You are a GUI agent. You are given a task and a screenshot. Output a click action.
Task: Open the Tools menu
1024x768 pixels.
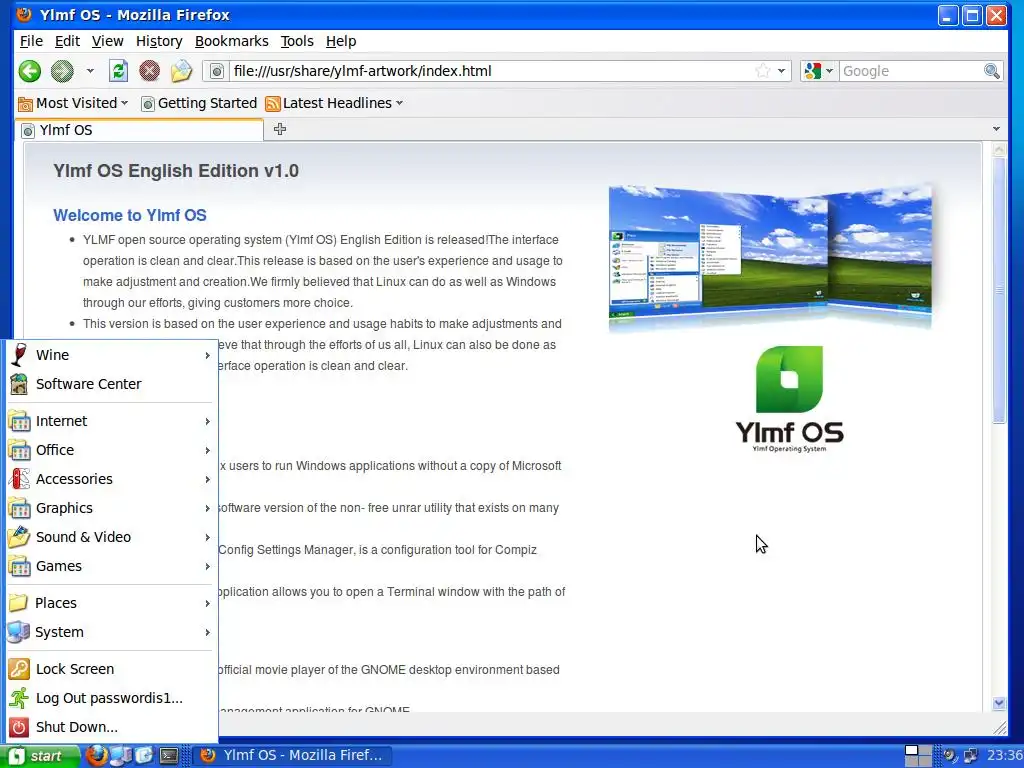297,41
